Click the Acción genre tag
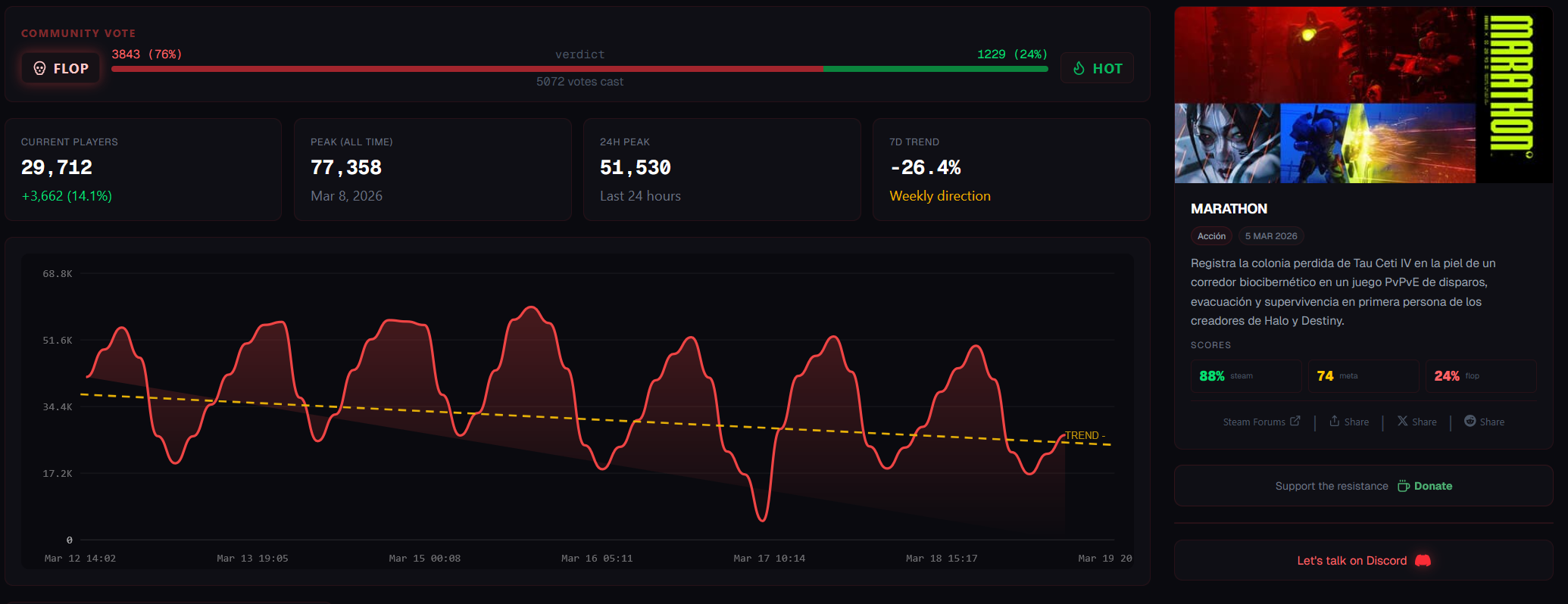The height and width of the screenshot is (604, 1568). (1211, 236)
